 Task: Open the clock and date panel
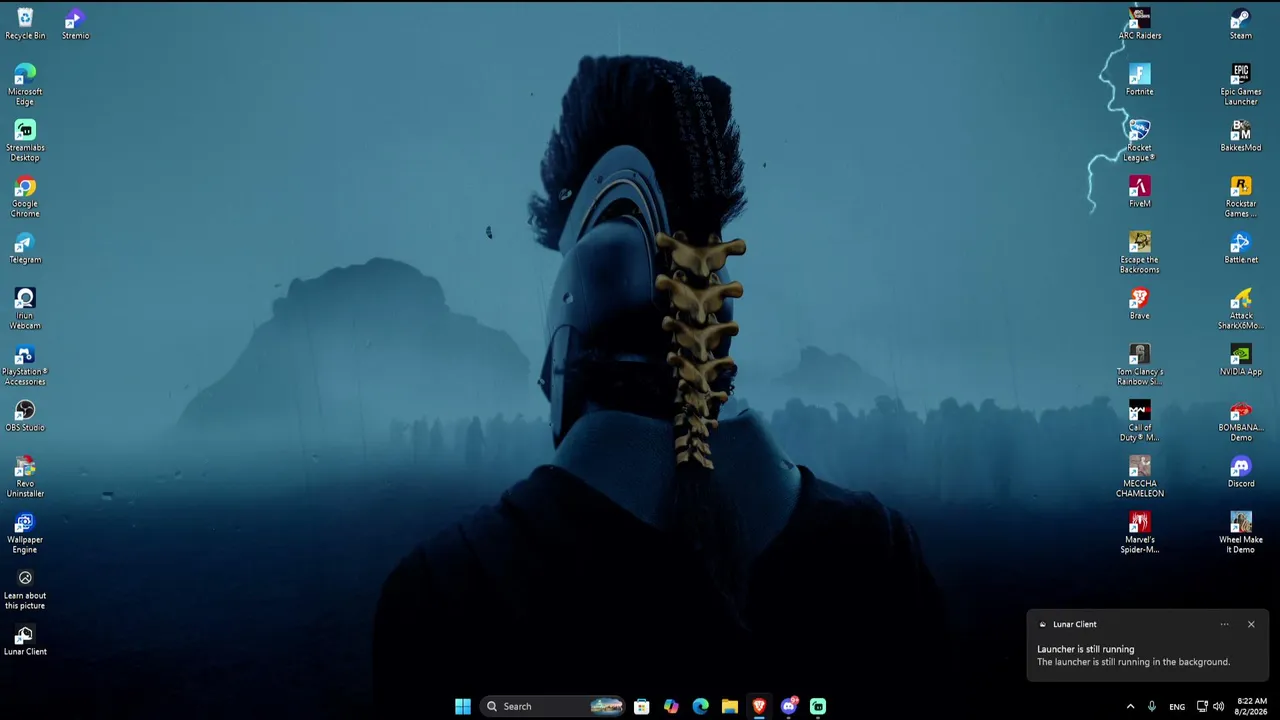point(1252,706)
